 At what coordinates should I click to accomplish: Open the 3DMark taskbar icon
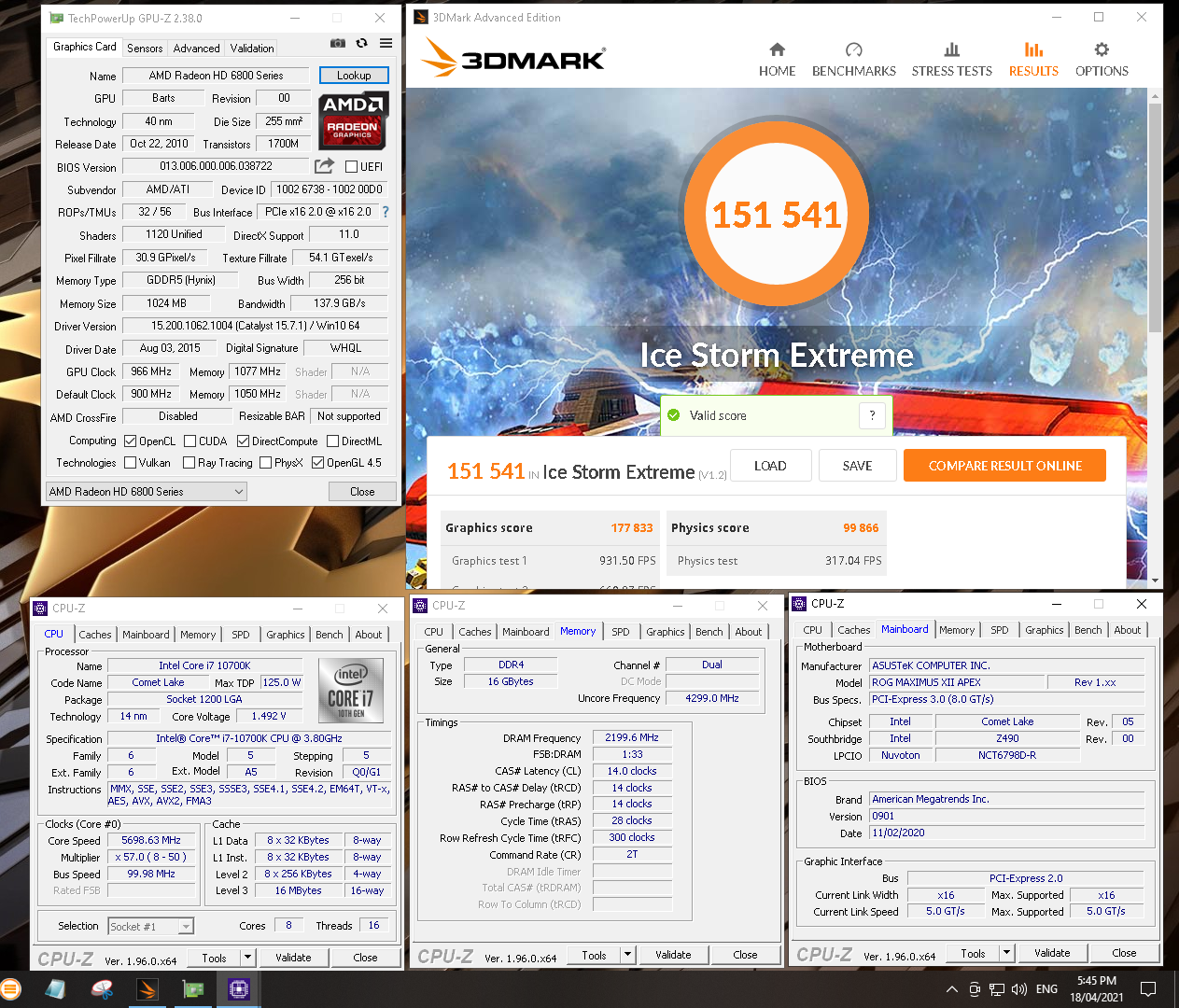(x=147, y=988)
